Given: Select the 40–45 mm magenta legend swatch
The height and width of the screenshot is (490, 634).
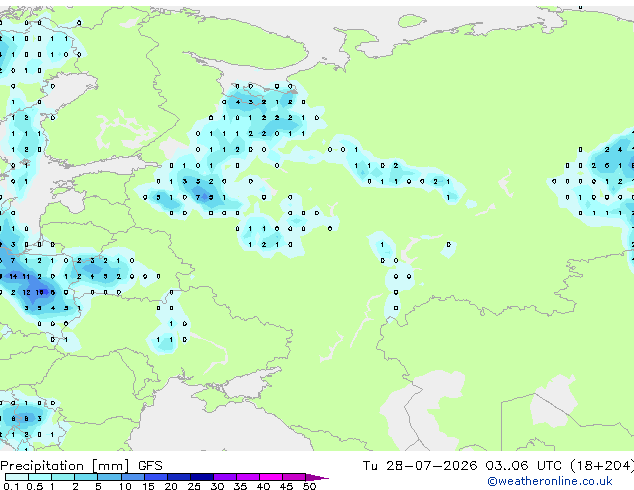Looking at the screenshot, I should pos(271,477).
